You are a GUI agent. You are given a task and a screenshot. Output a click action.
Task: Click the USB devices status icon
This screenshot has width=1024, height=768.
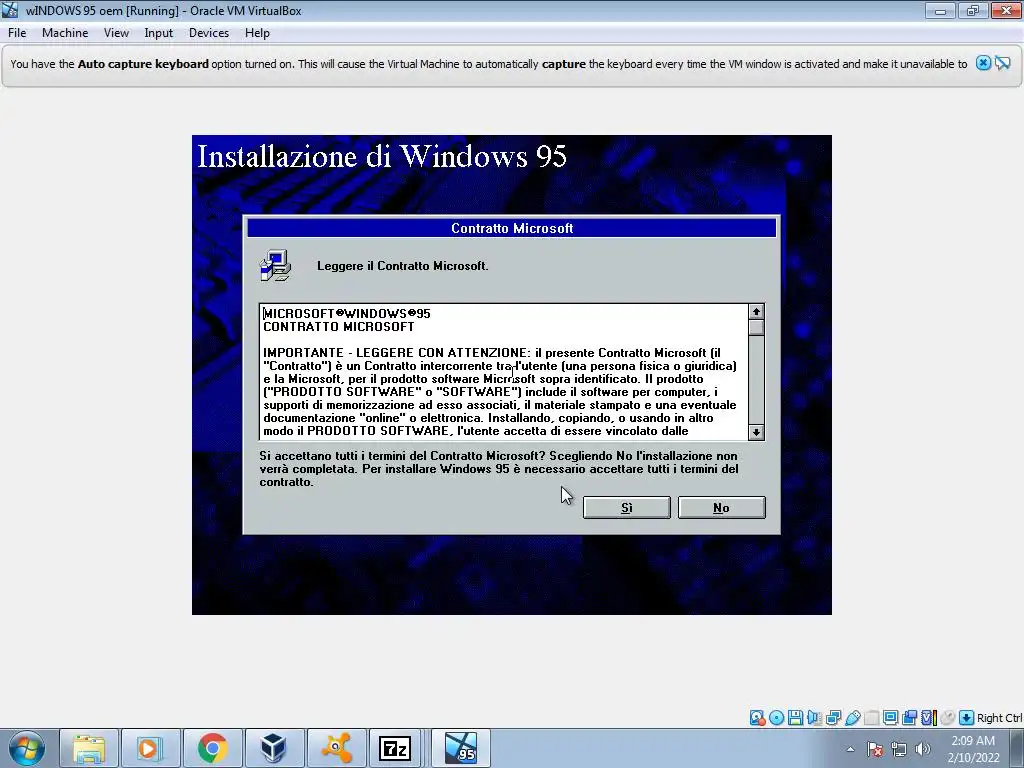(x=852, y=718)
